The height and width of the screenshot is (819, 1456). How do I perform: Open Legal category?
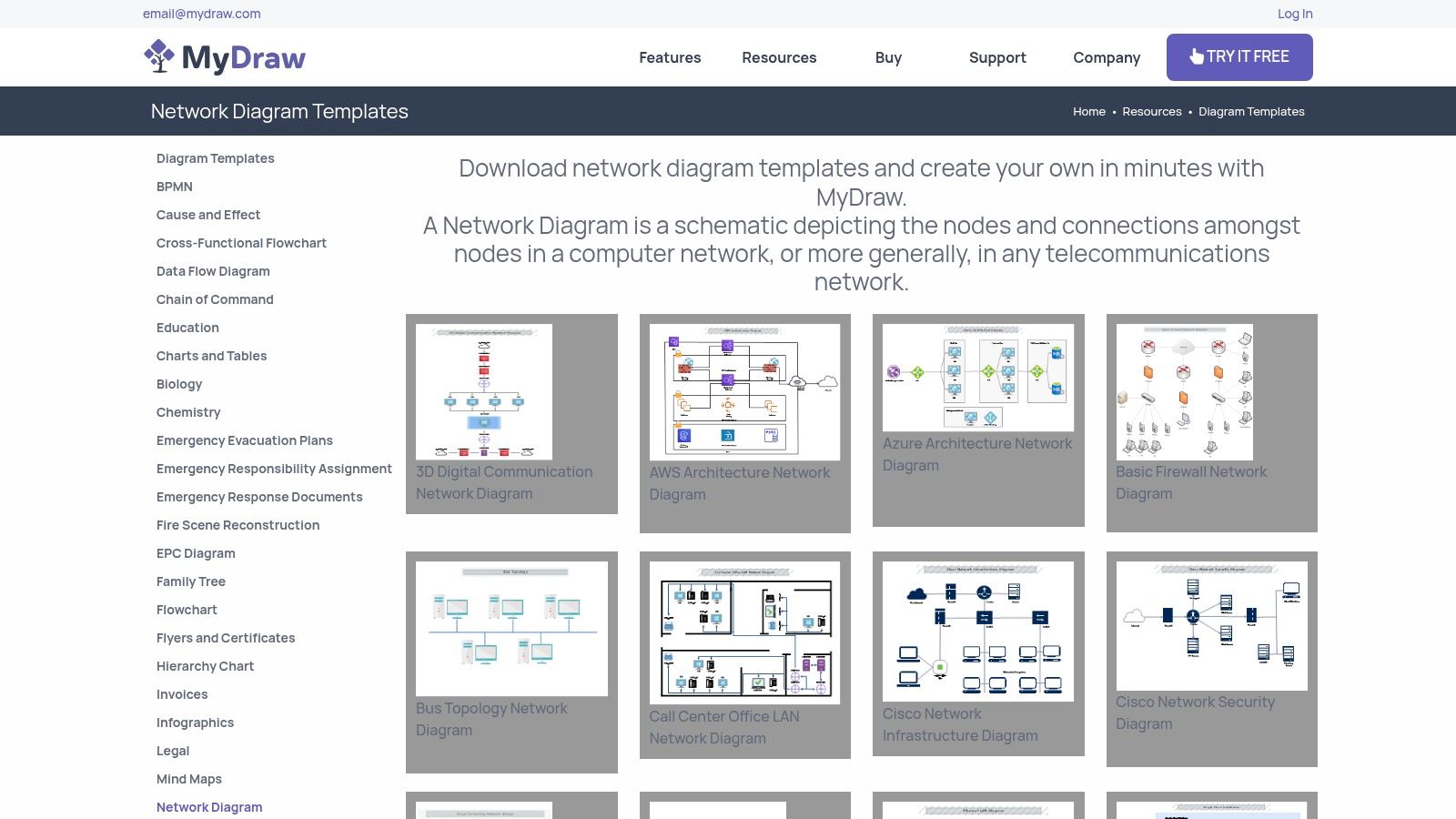coord(173,751)
